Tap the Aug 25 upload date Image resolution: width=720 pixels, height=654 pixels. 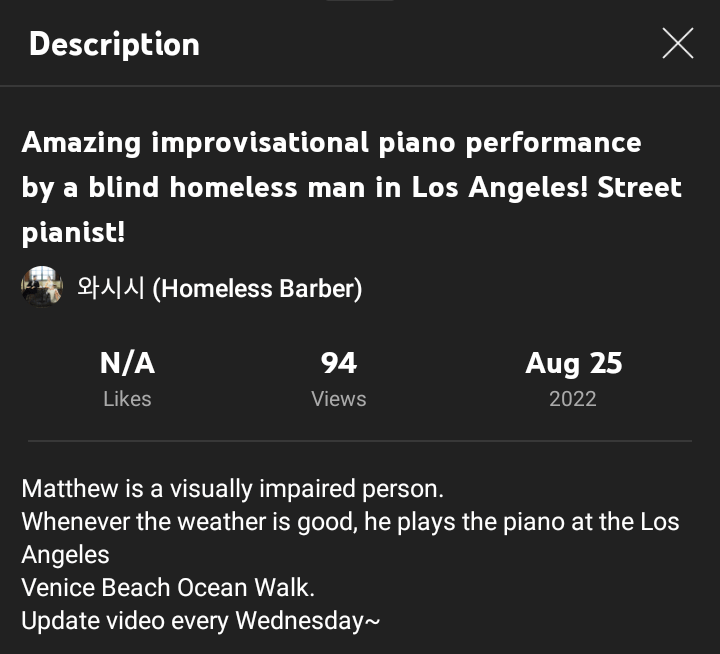(573, 363)
